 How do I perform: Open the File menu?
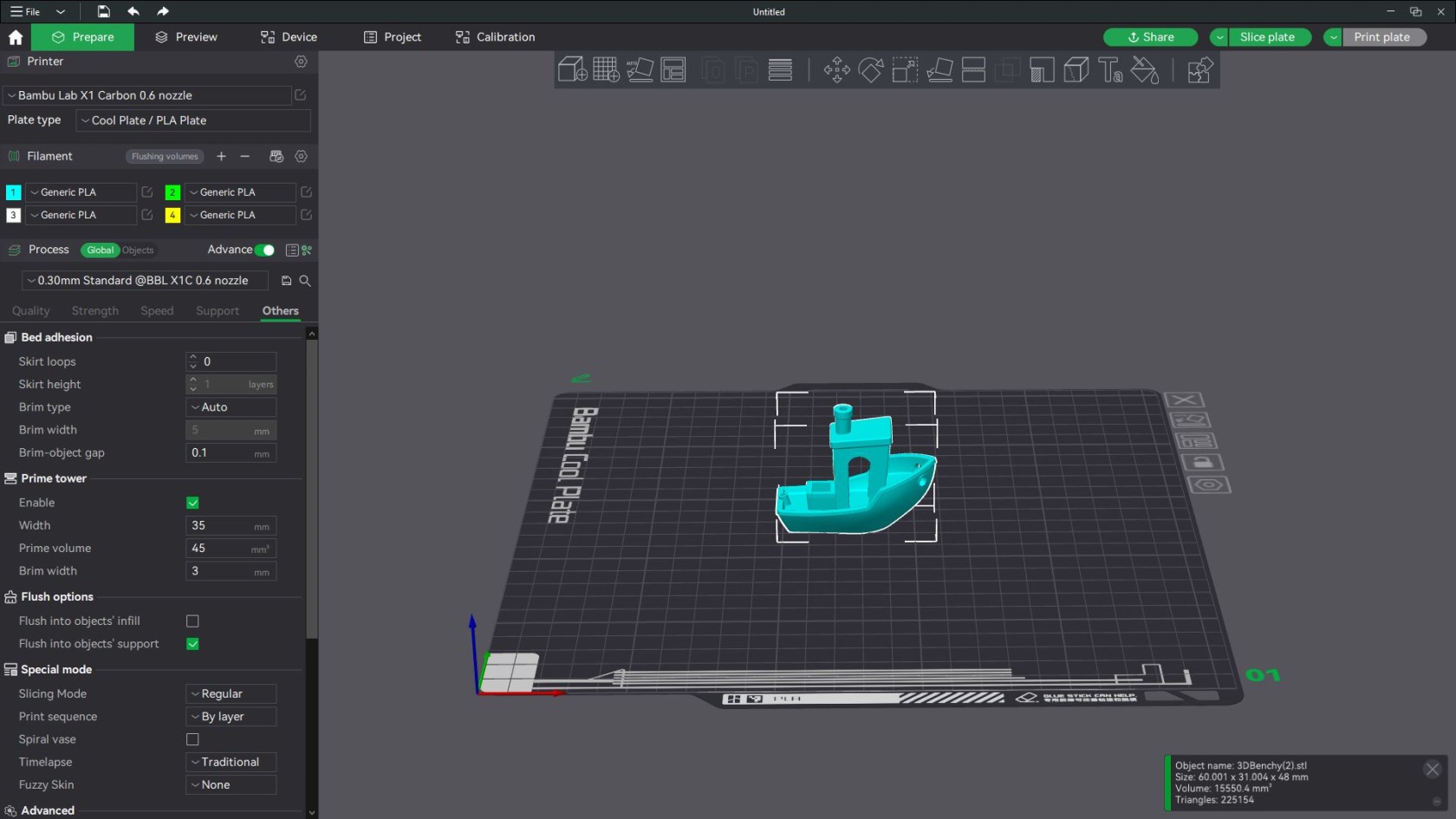pyautogui.click(x=26, y=11)
